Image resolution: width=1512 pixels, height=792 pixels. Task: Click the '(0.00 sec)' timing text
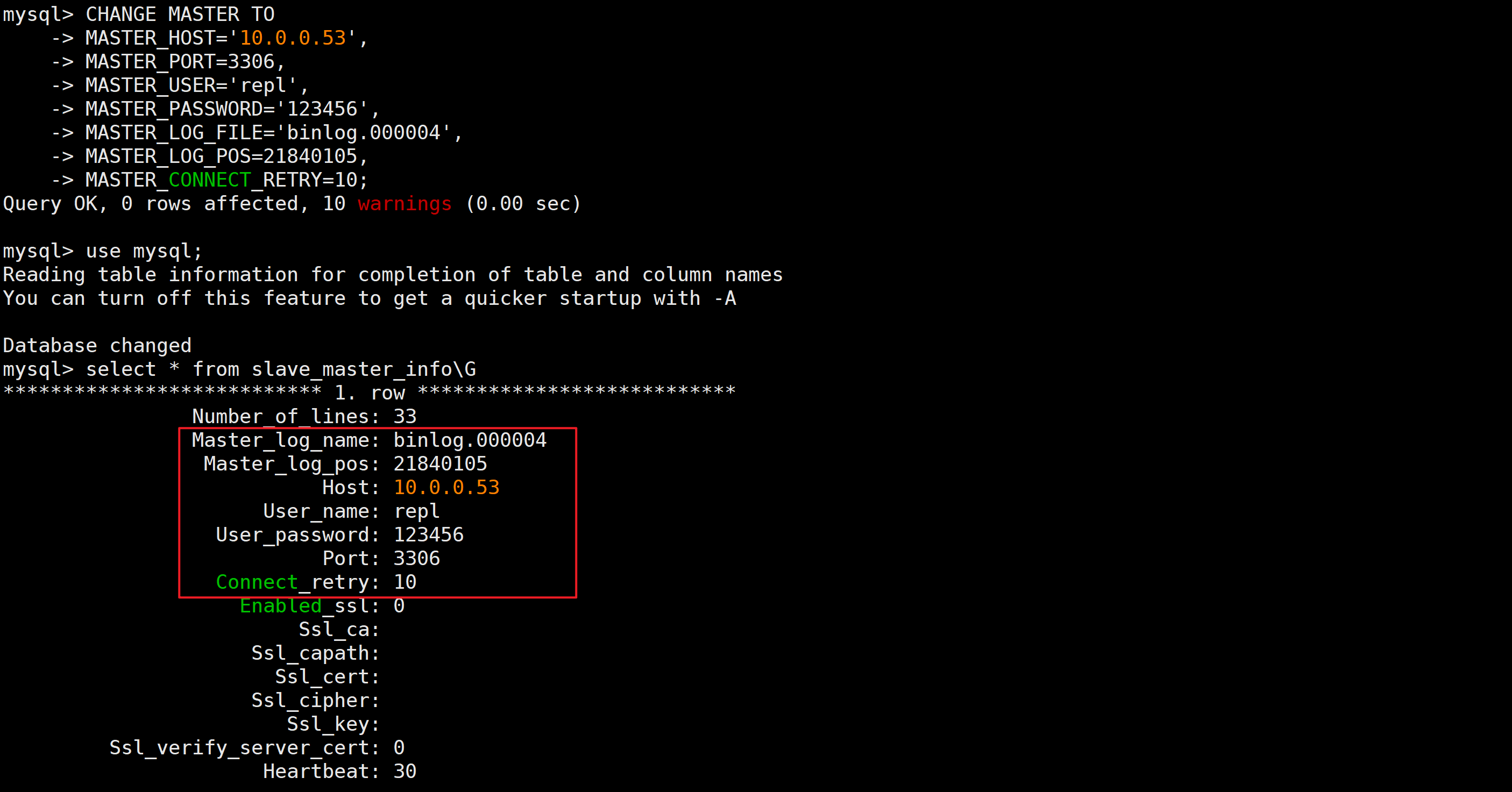[x=522, y=204]
